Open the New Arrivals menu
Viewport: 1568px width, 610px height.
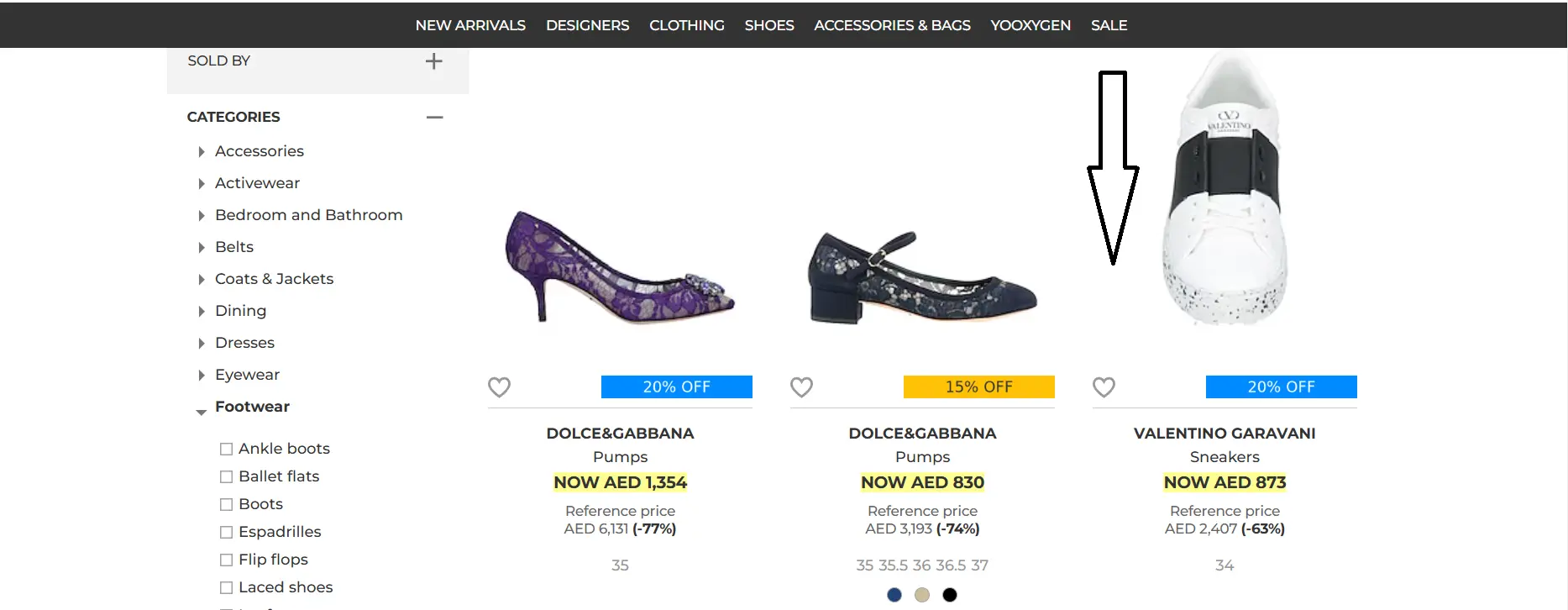(x=470, y=25)
